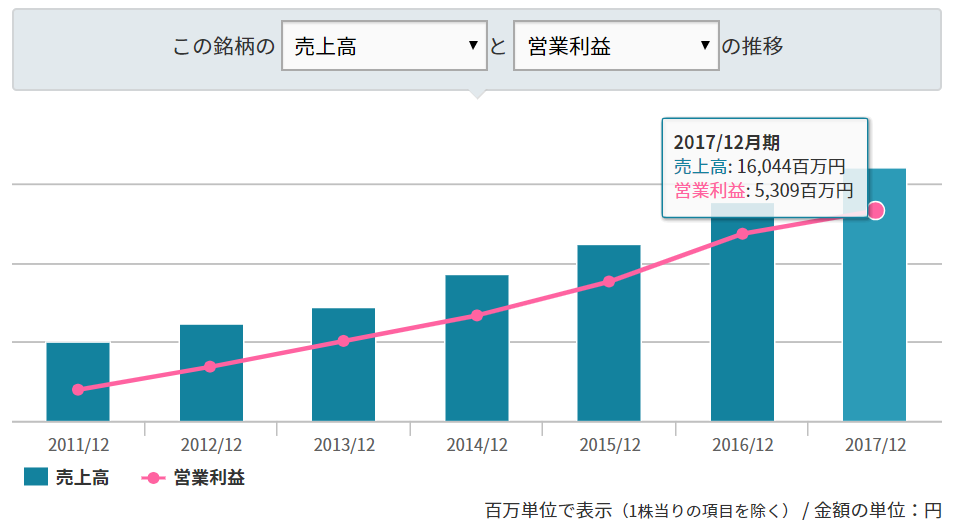Click the 2016/12 operating profit point
This screenshot has width=959, height=532.
point(742,234)
